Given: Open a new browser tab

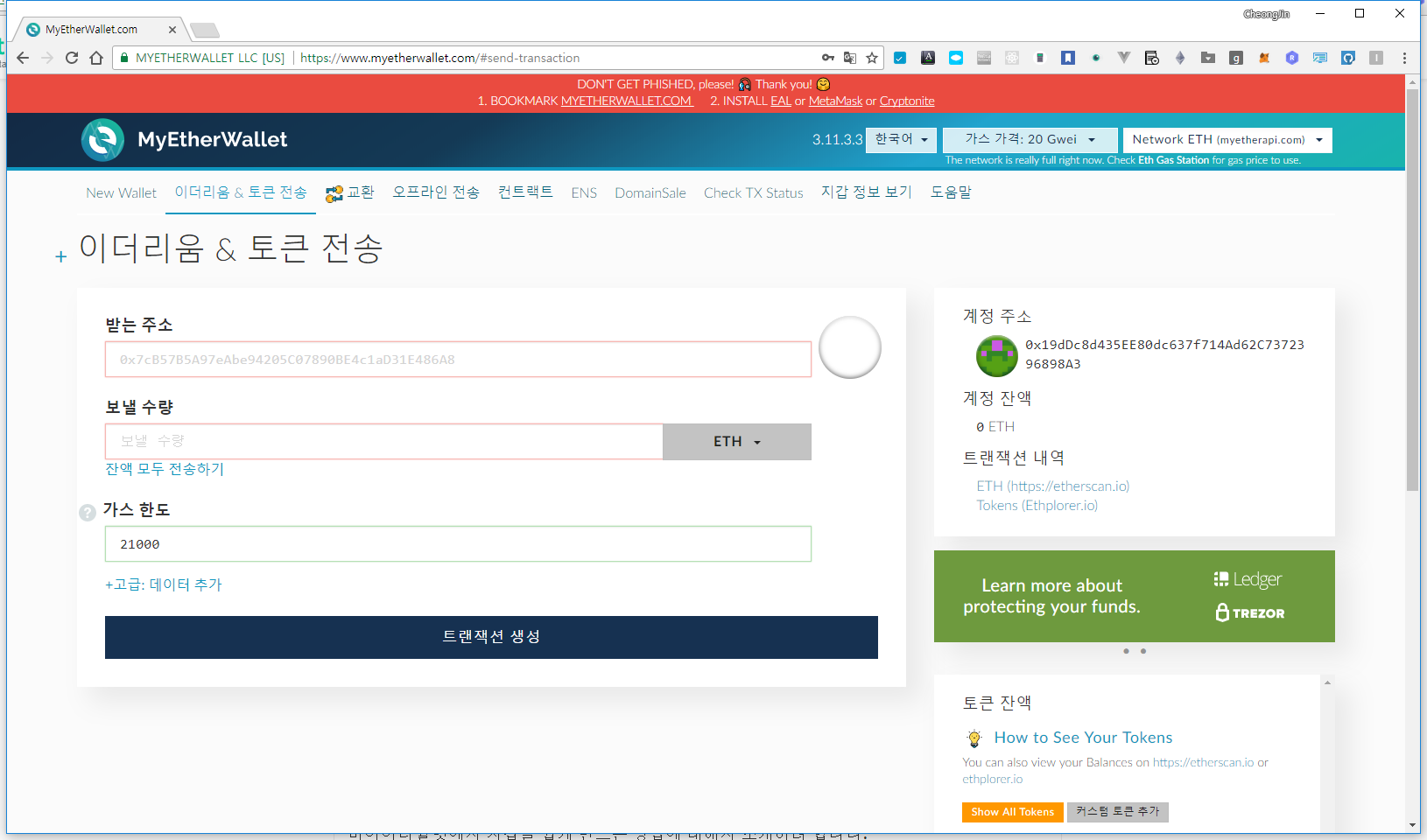Looking at the screenshot, I should [205, 31].
